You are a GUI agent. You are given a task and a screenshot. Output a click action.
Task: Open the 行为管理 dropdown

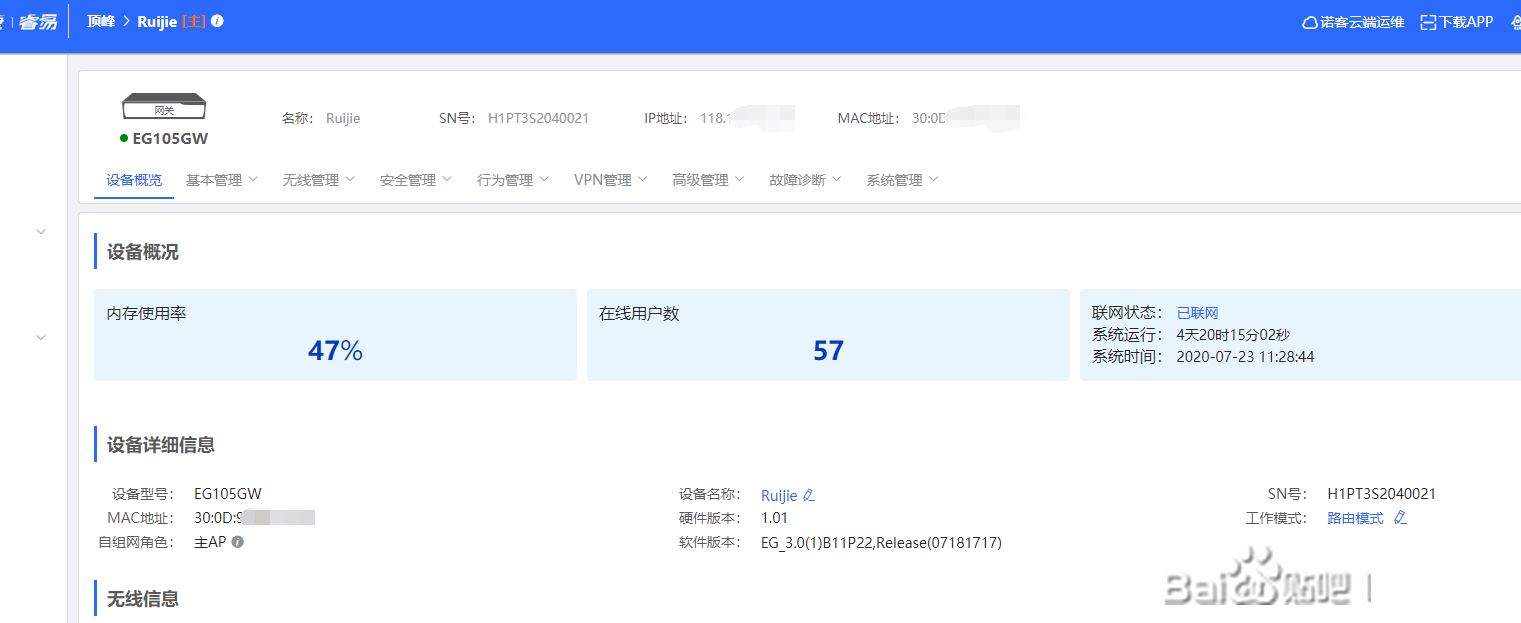[x=513, y=180]
